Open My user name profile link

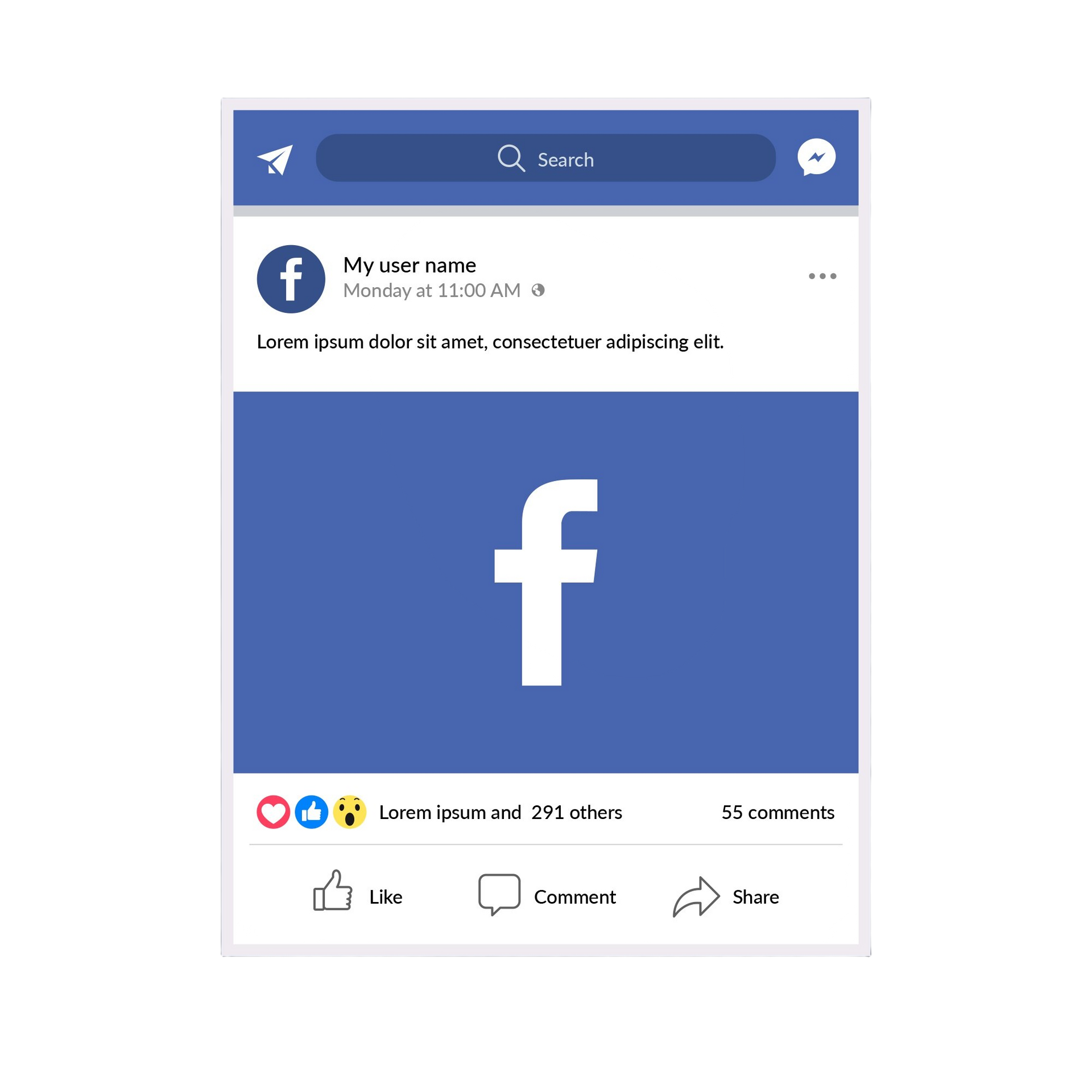[409, 265]
